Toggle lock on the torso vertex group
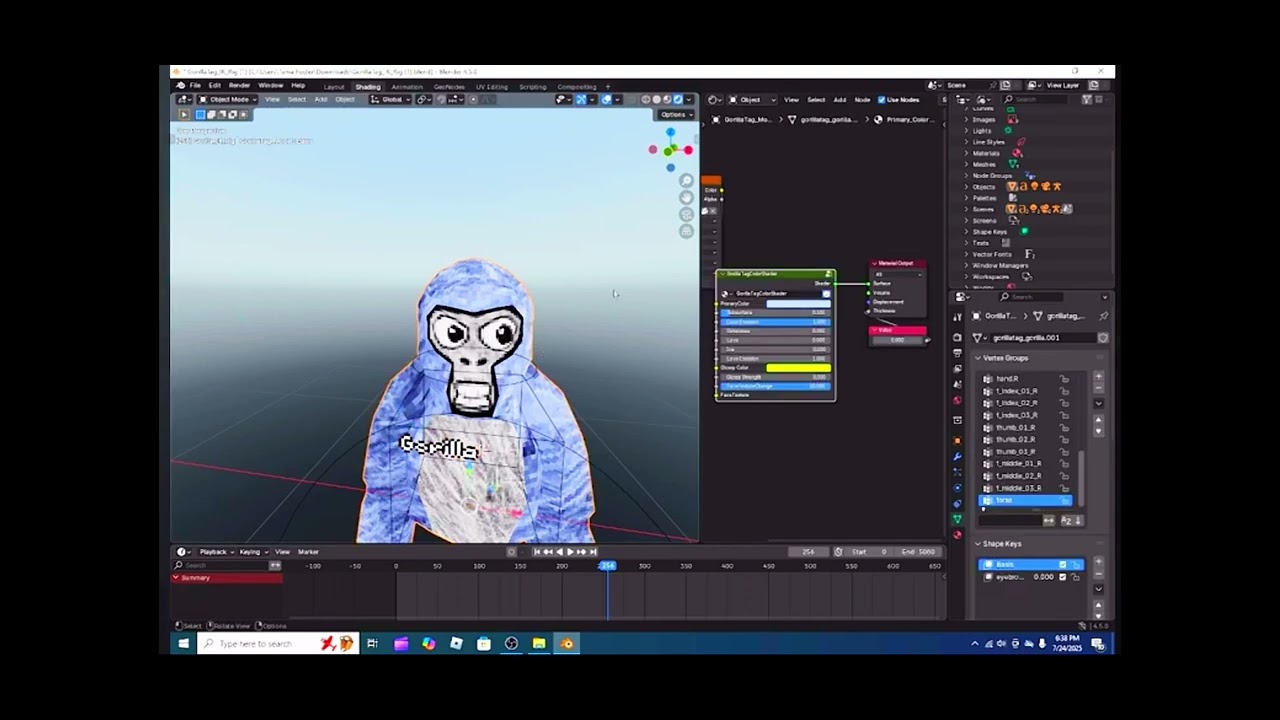Screen dimensions: 1280x720 click(x=1064, y=500)
